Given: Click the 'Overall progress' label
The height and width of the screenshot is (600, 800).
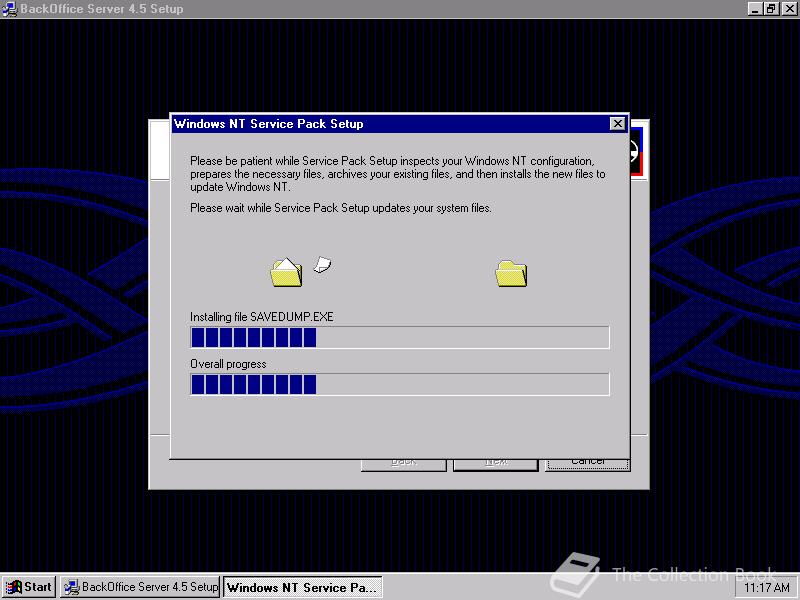Looking at the screenshot, I should pos(228,364).
